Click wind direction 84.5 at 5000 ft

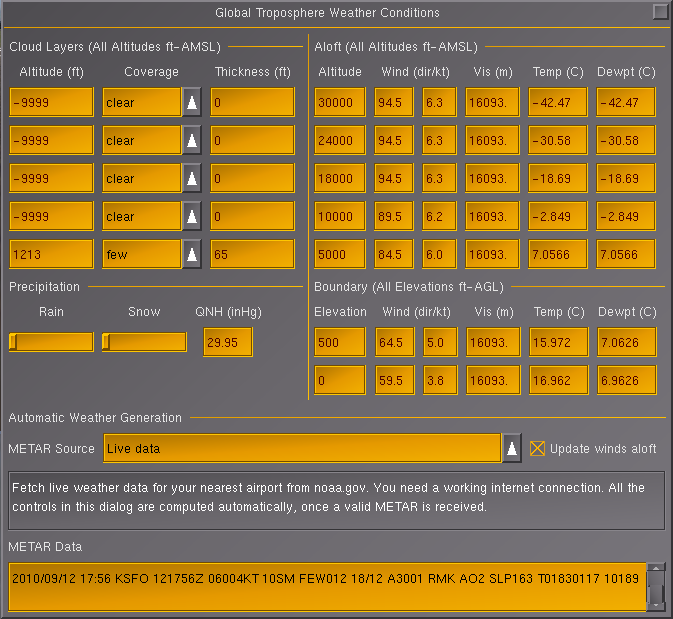pos(394,254)
